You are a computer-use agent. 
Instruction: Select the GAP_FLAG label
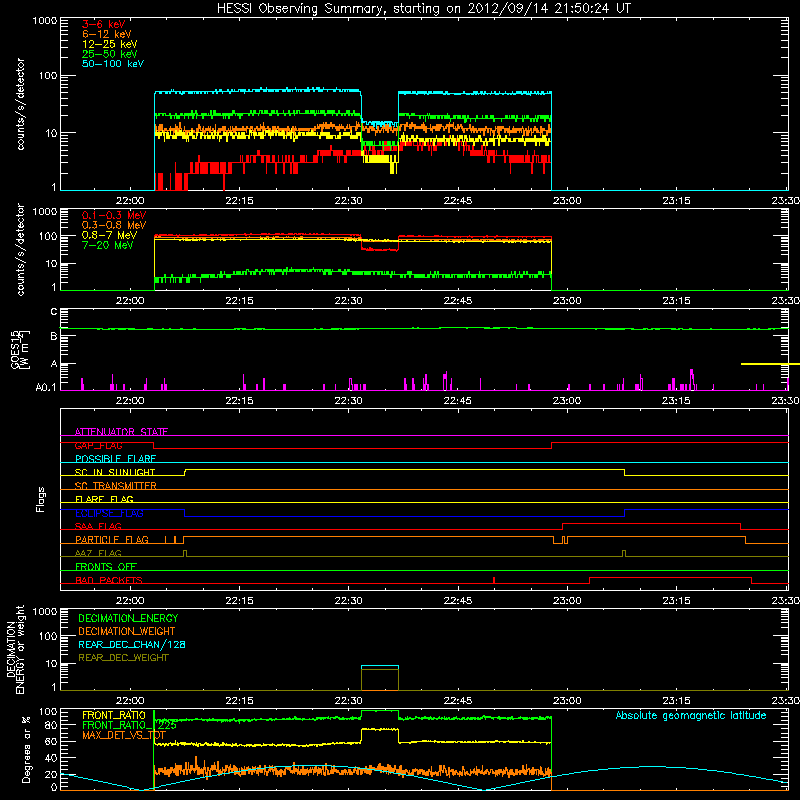pyautogui.click(x=99, y=445)
